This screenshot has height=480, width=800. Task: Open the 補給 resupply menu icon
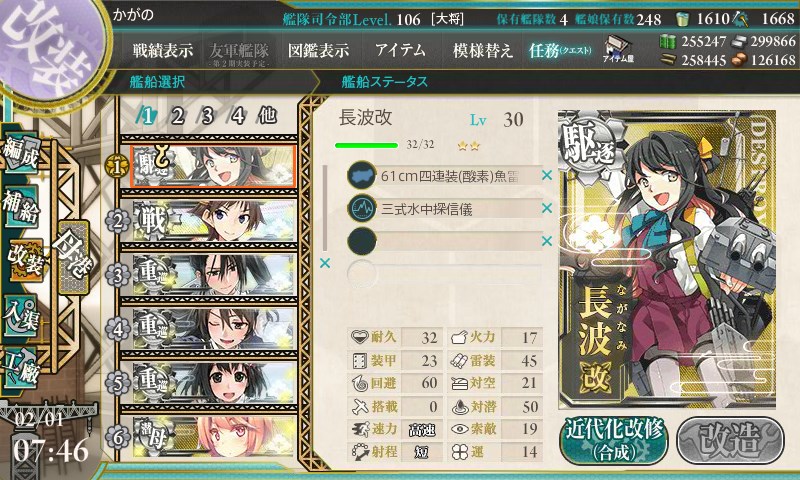[x=21, y=206]
